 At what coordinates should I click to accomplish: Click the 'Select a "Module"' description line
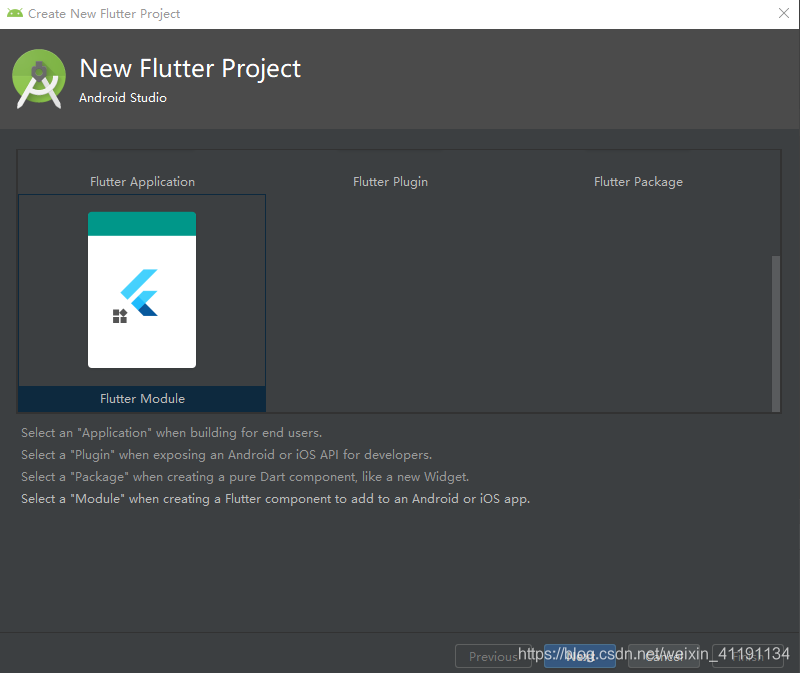276,498
